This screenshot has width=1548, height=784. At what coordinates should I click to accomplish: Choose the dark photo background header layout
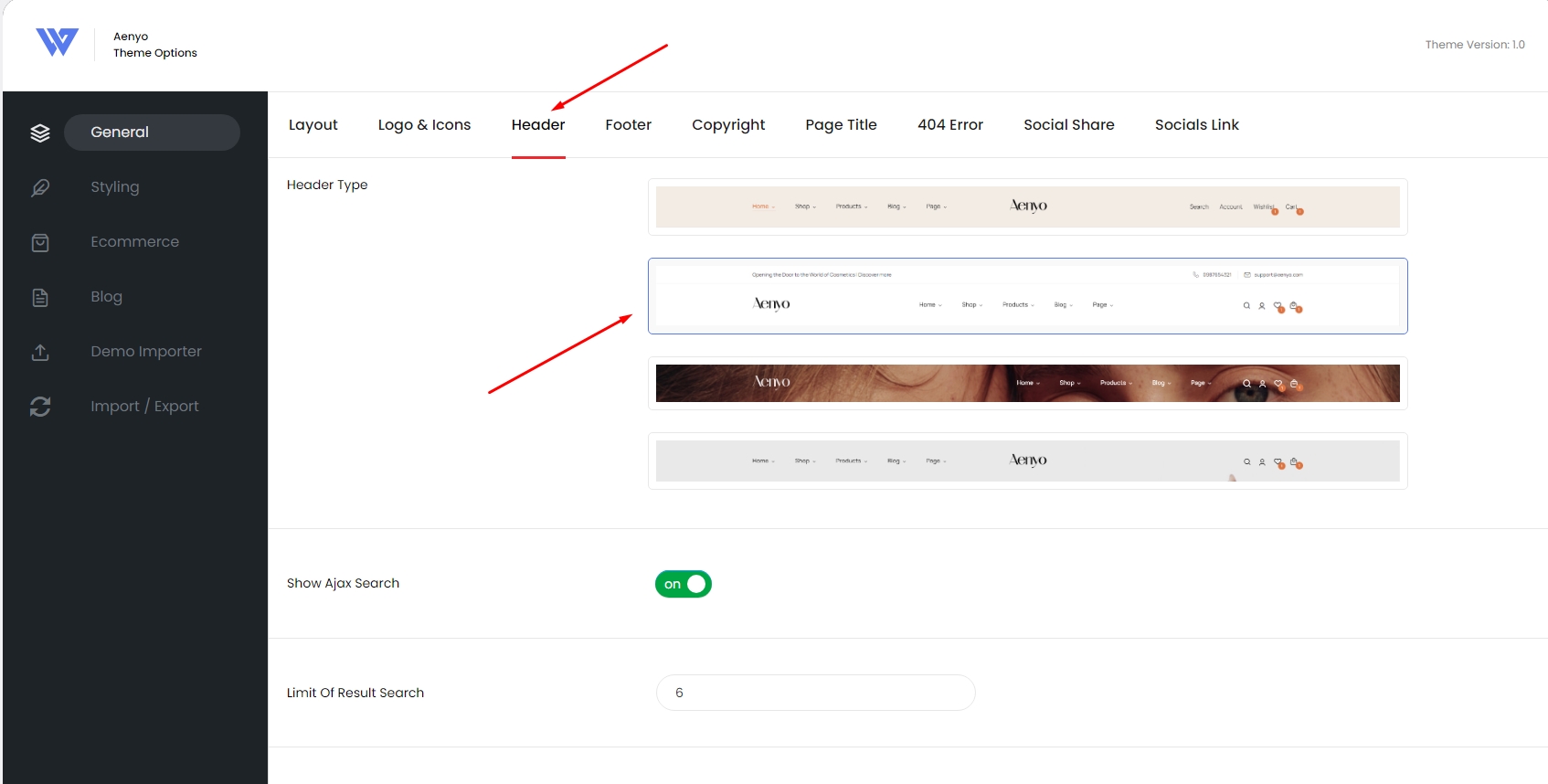[1028, 383]
